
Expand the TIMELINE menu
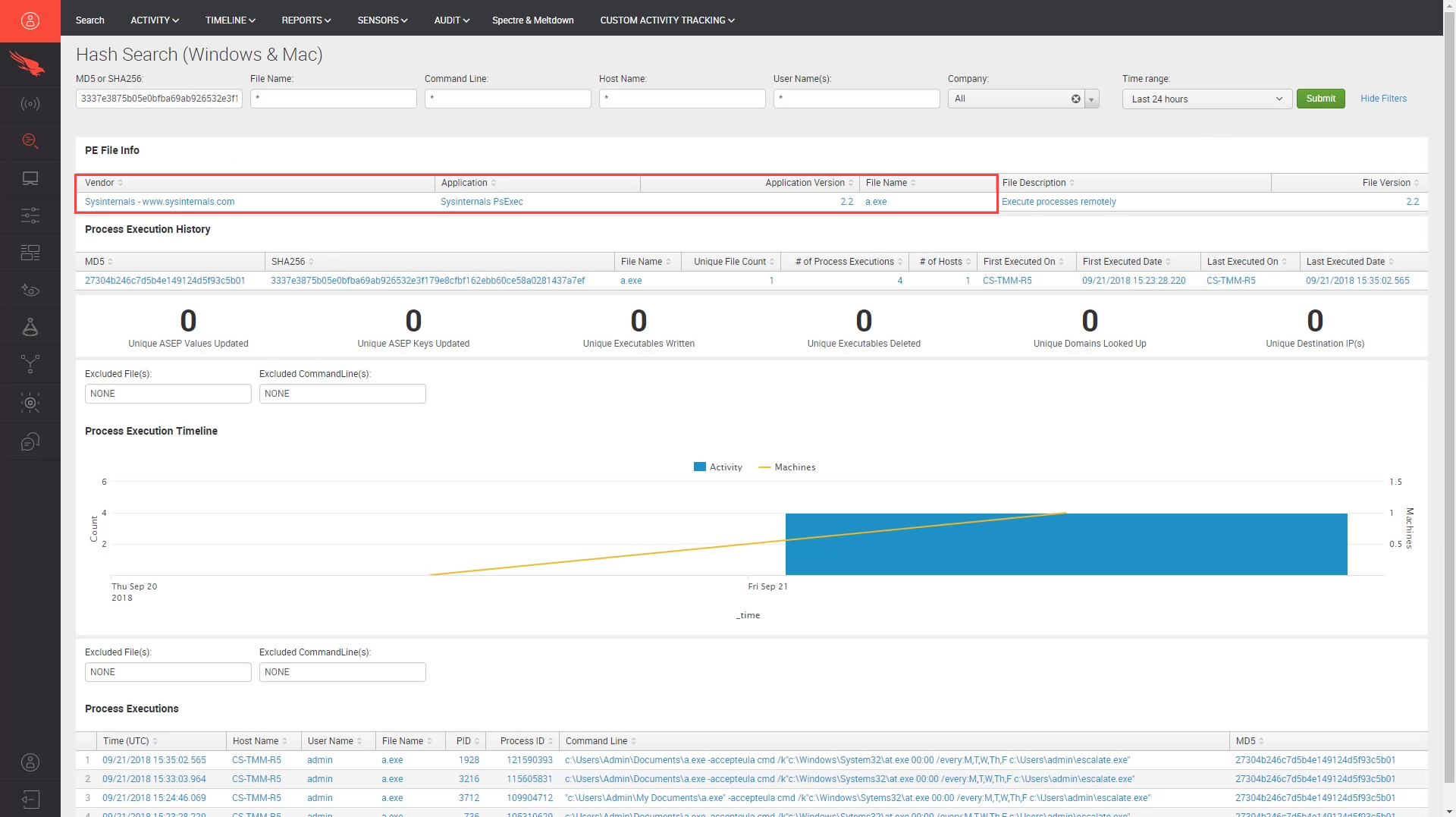230,20
